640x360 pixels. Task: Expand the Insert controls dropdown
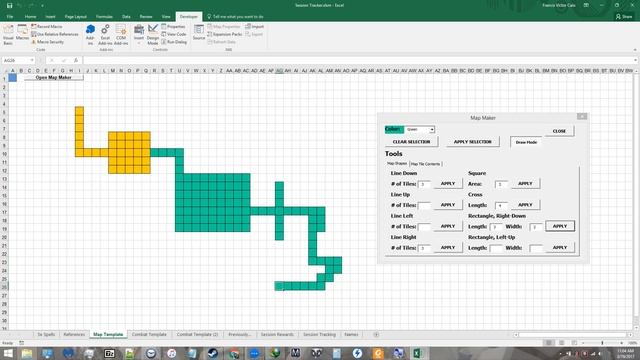click(x=139, y=35)
